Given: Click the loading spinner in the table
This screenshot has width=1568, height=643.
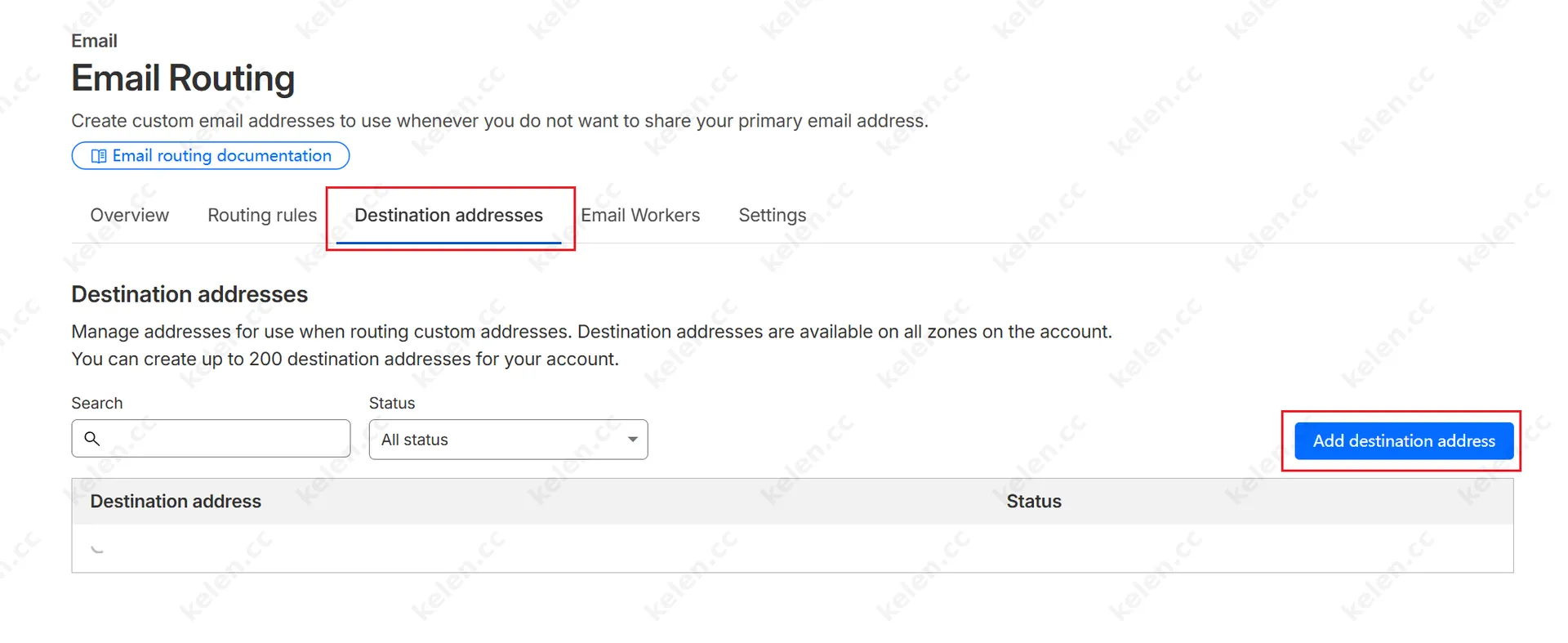Looking at the screenshot, I should click(97, 548).
